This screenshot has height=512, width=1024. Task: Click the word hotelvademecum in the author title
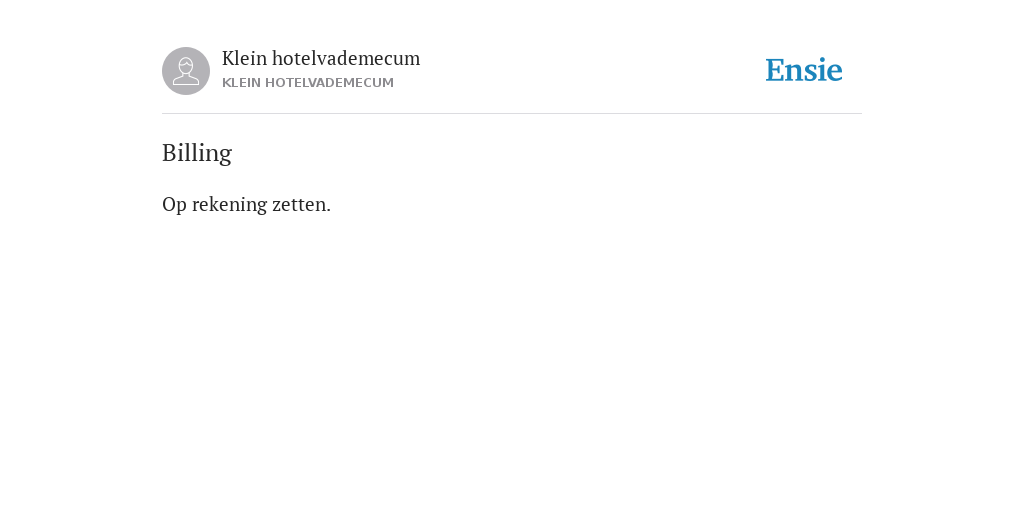346,58
